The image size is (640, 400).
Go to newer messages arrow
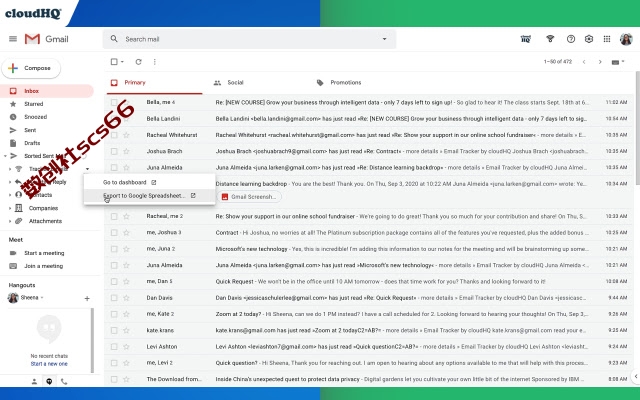(584, 62)
